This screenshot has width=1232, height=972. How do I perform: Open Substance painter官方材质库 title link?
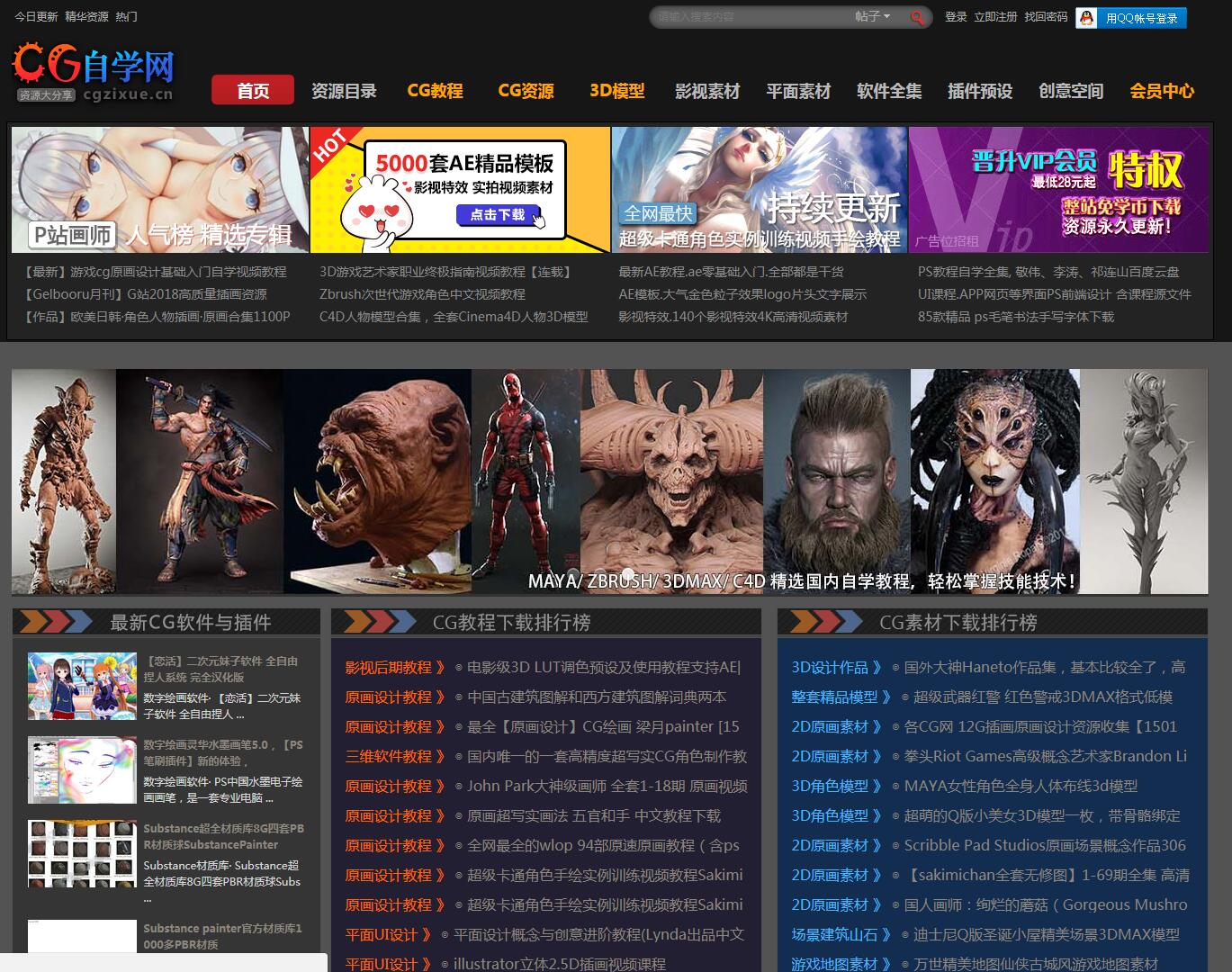tap(222, 936)
